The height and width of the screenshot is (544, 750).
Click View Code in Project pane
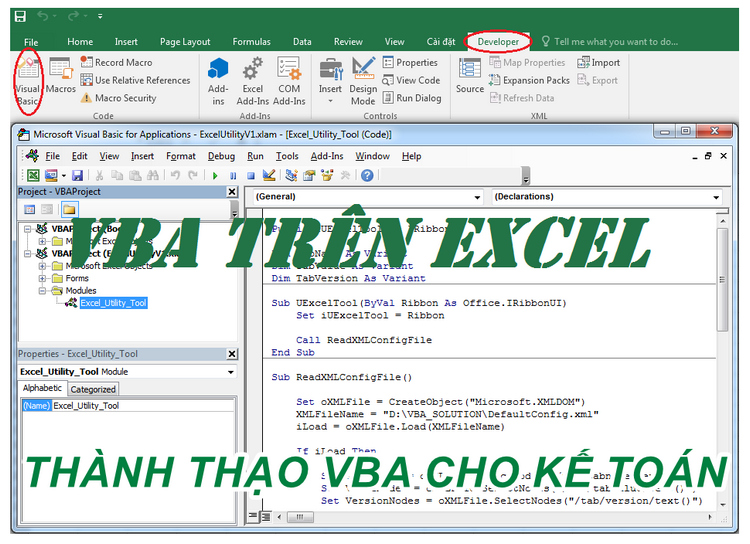coord(30,210)
